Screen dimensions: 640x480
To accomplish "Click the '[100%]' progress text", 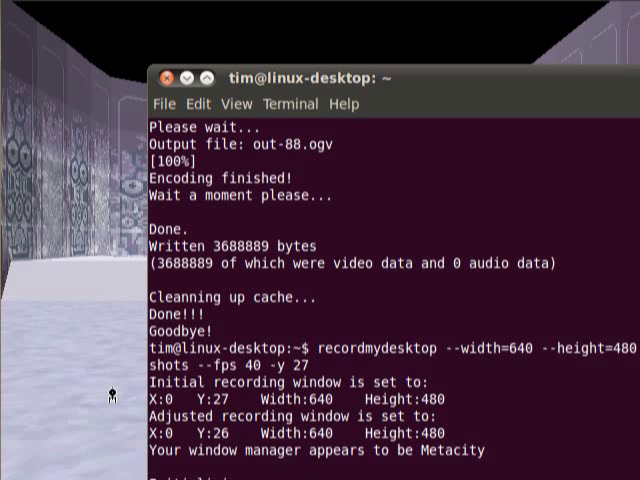I will [172, 161].
